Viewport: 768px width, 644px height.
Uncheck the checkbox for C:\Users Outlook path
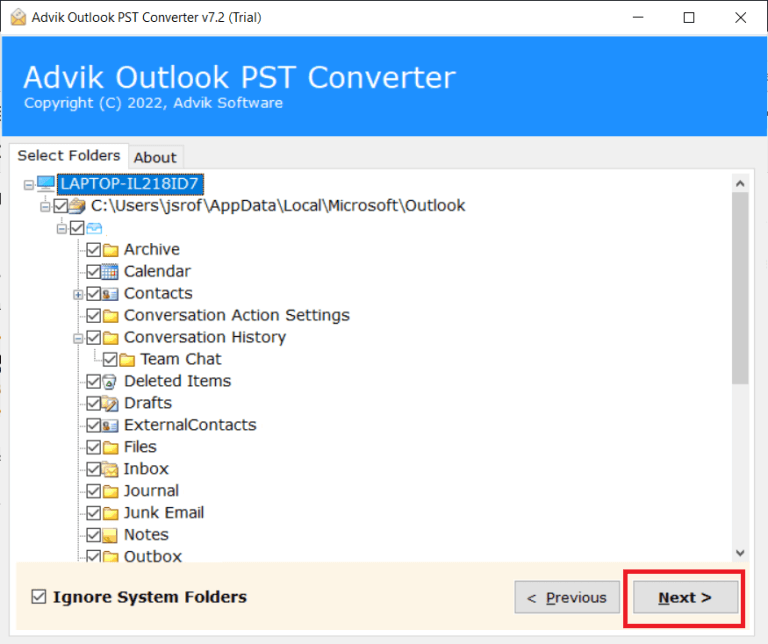(61, 206)
